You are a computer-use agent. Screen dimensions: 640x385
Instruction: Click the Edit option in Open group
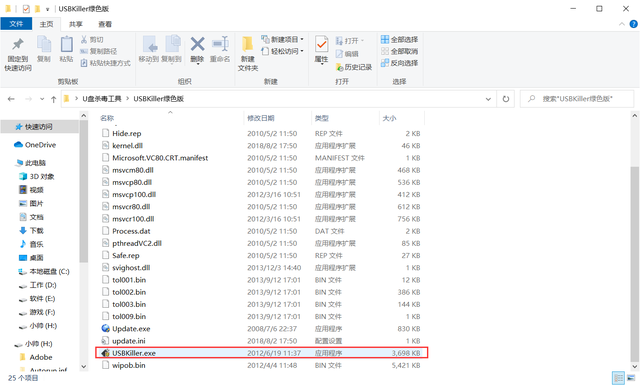click(x=347, y=53)
